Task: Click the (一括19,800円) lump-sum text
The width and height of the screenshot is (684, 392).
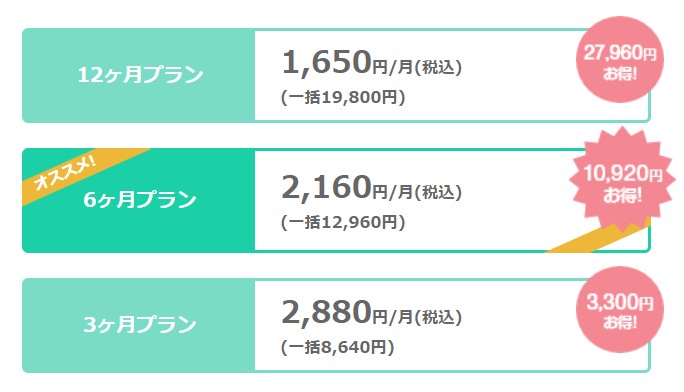Action: point(343,97)
